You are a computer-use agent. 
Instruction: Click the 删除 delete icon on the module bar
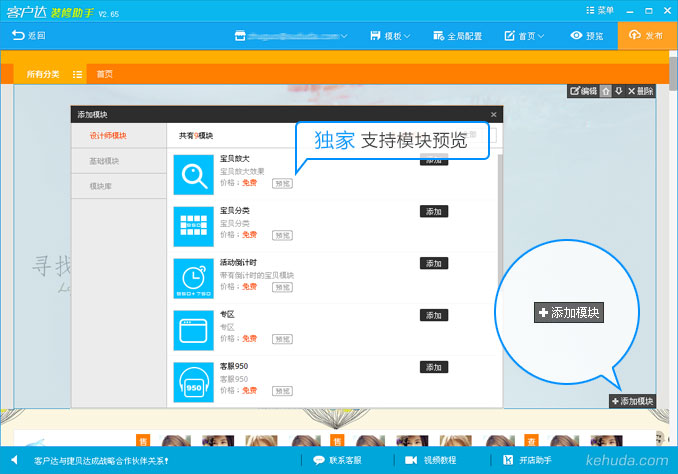tap(640, 91)
